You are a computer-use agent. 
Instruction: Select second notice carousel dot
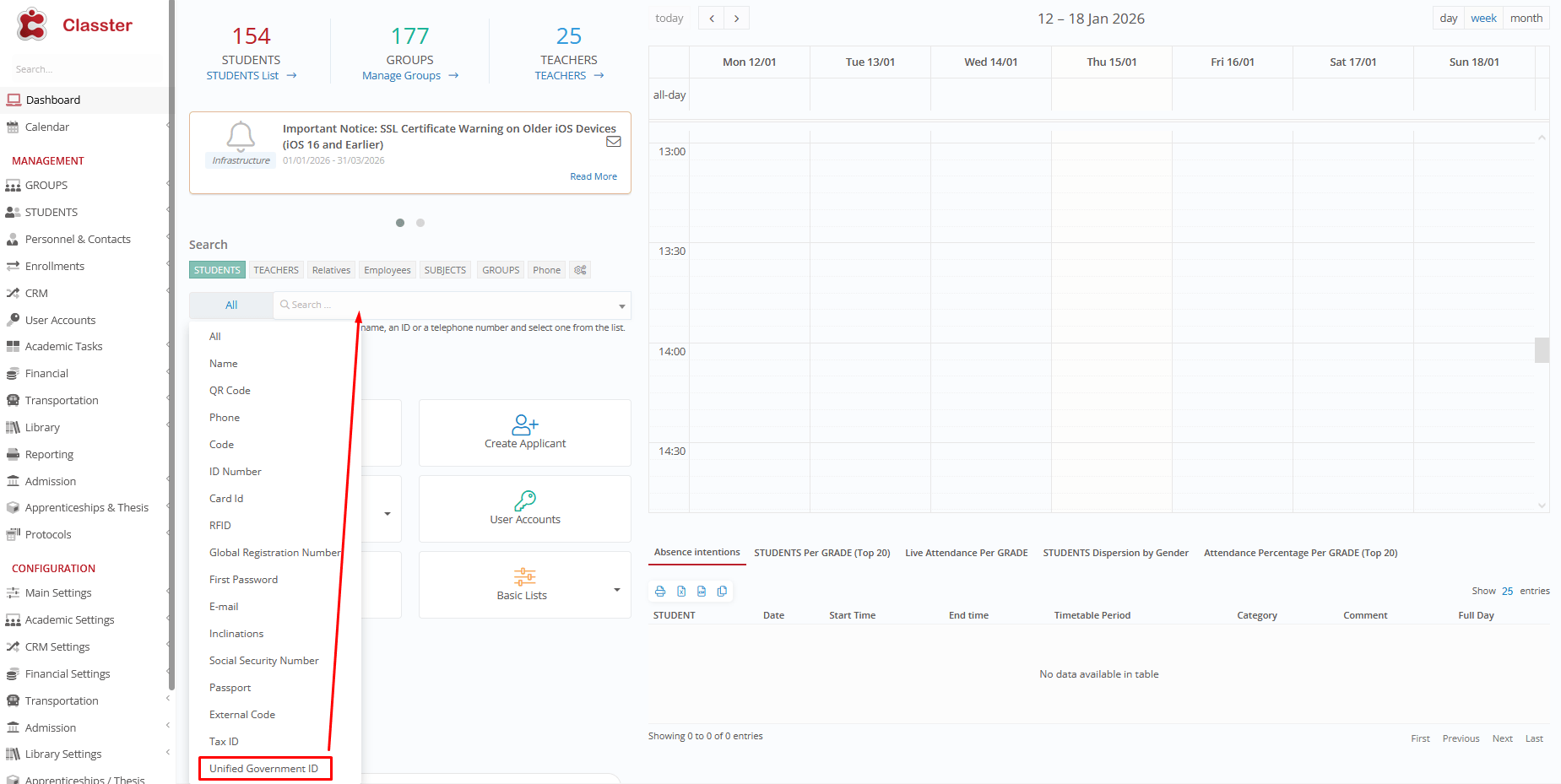click(x=420, y=223)
